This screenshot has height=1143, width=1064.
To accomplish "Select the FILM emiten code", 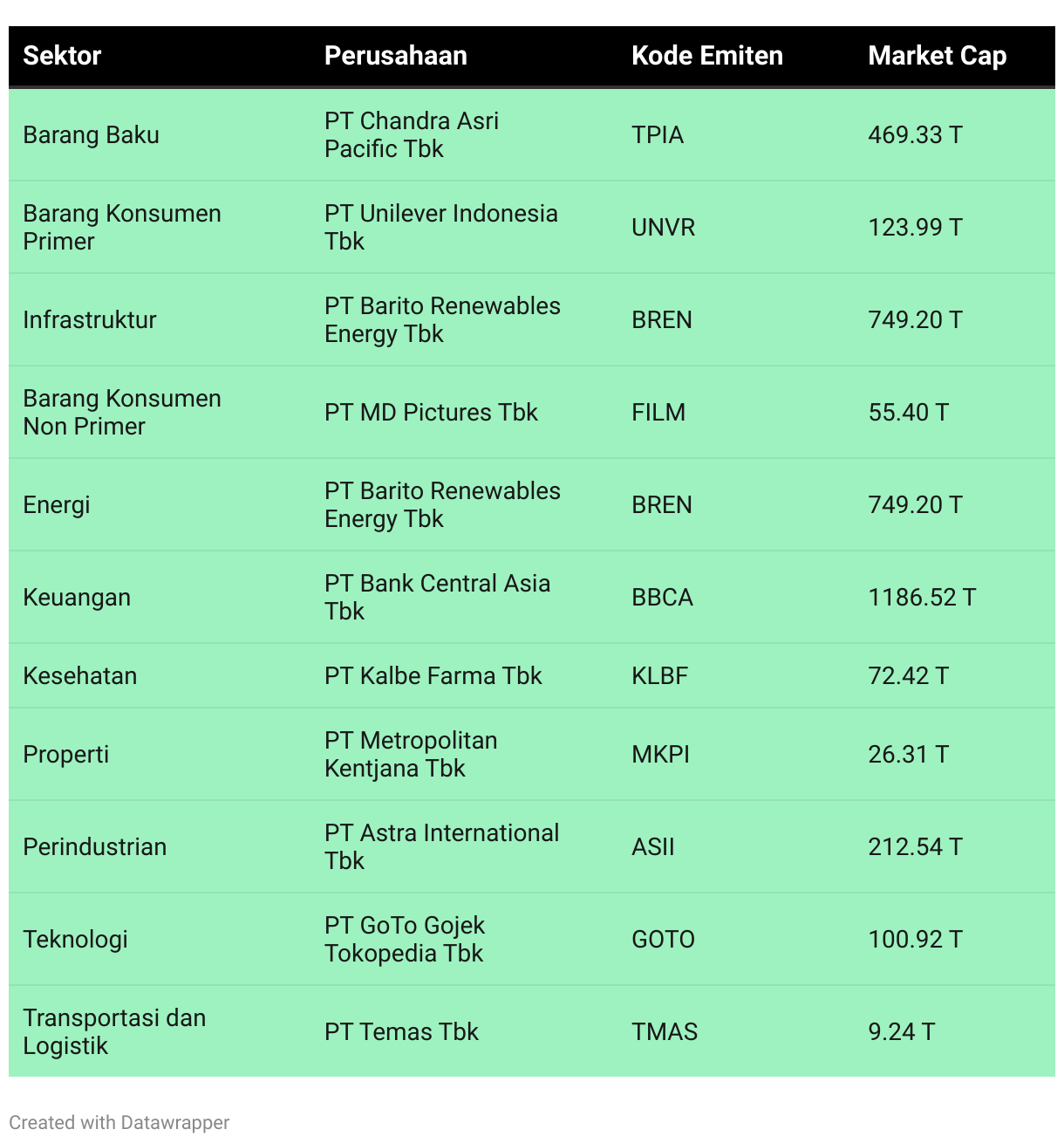I will click(x=658, y=413).
